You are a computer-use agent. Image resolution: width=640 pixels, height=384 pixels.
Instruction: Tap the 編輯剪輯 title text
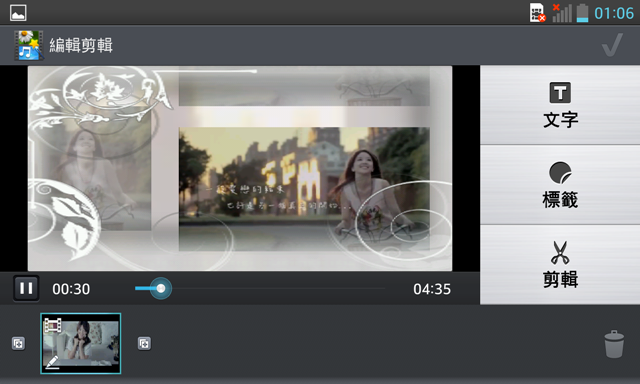[x=81, y=45]
